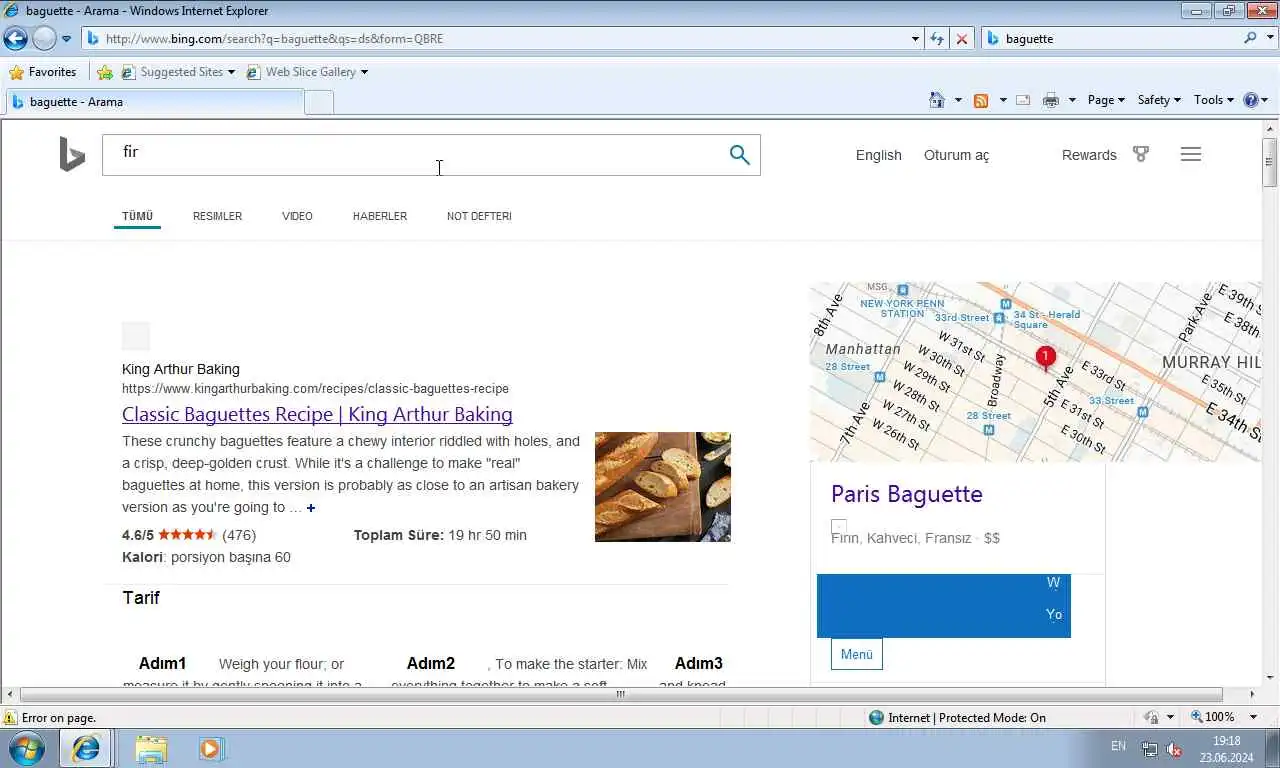Click the IE search box containing baguette

click(1110, 39)
